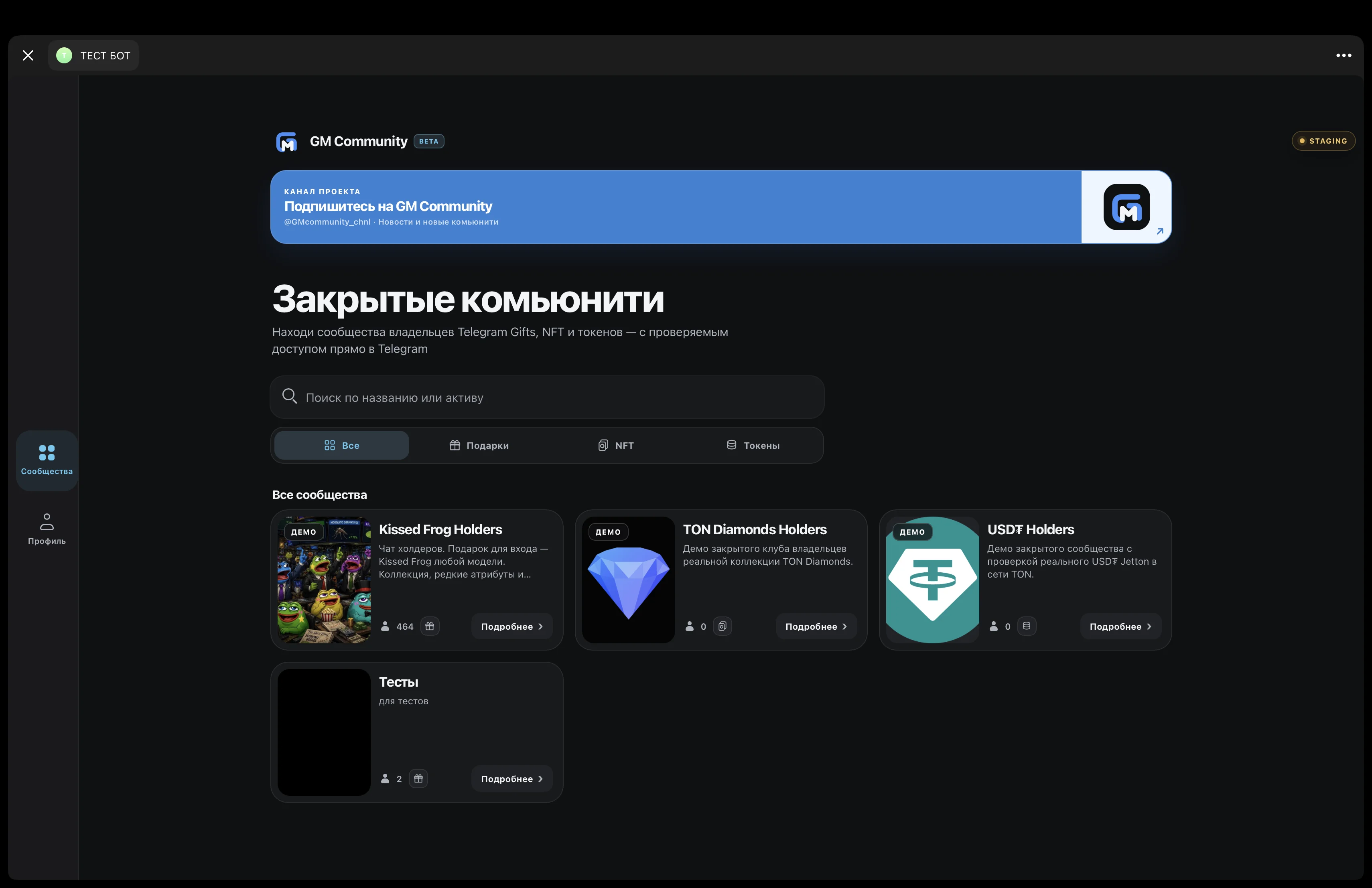Image resolution: width=1372 pixels, height=888 pixels.
Task: Click the token coins icon on USD₮ Holders
Action: coord(1027,626)
